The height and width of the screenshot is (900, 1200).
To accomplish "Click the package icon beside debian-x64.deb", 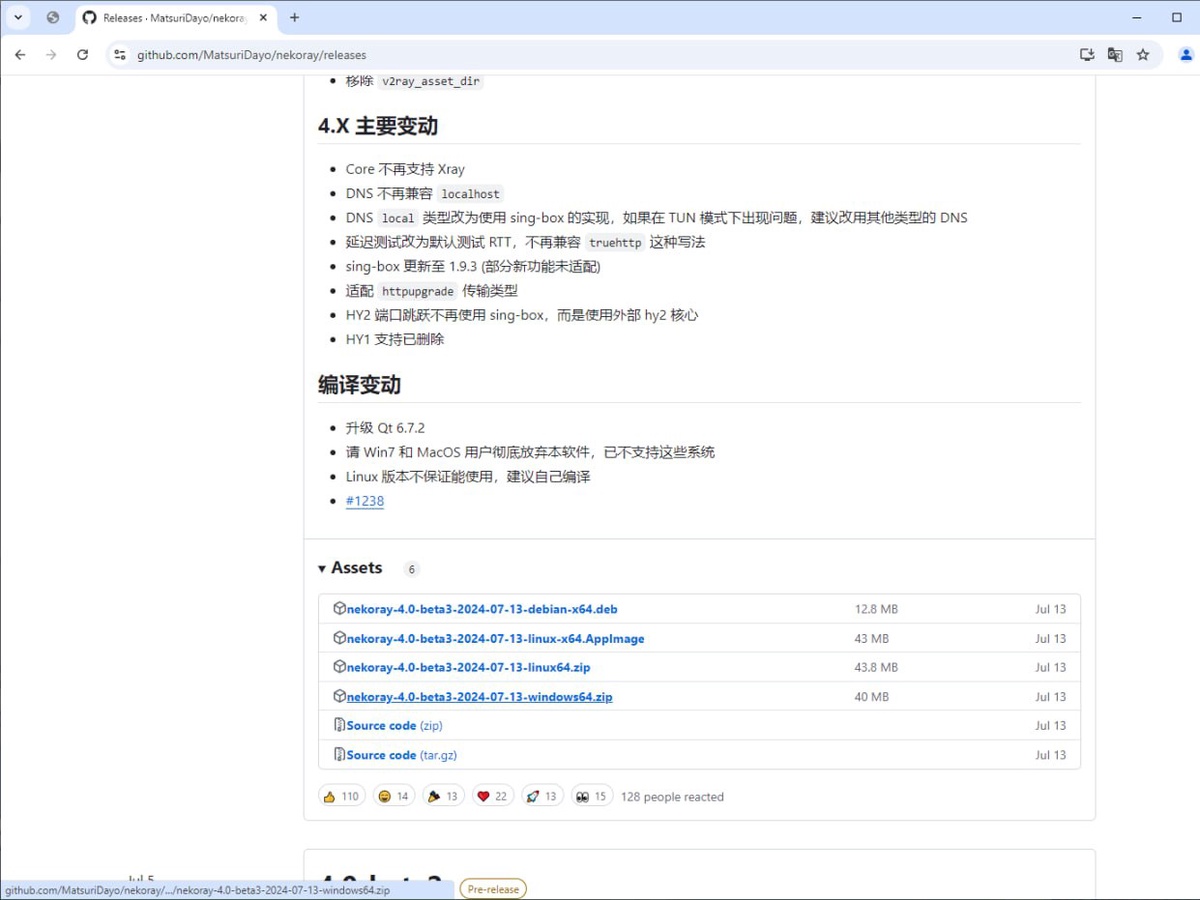I will [x=339, y=609].
